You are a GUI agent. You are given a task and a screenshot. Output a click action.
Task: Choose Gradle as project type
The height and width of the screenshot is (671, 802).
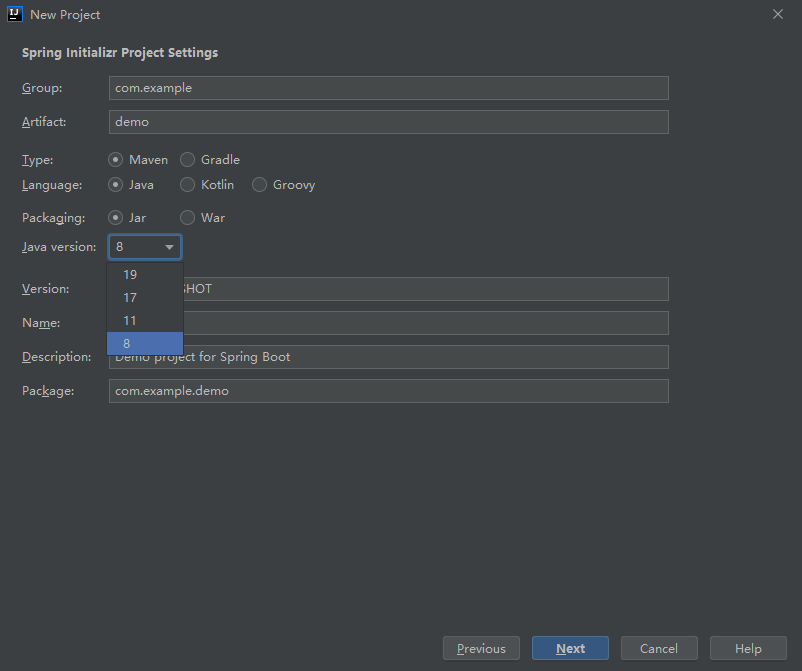tap(188, 159)
